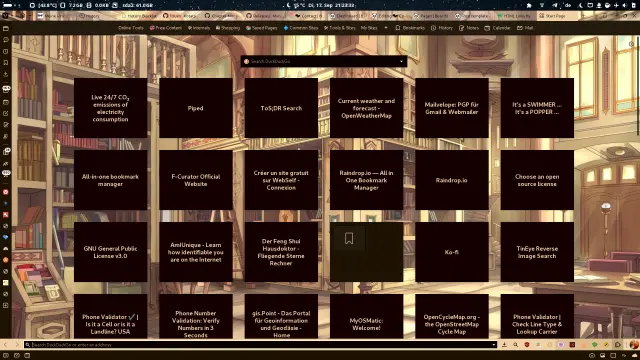Open the Der Feng Shui Hausdoktor tile

pos(281,252)
